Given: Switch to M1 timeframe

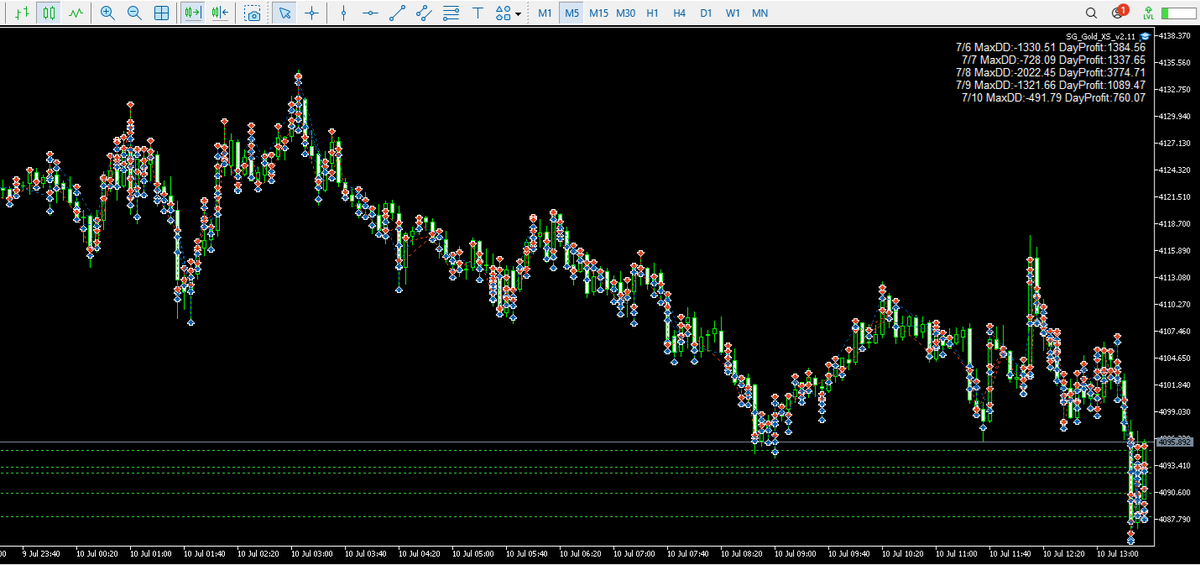Looking at the screenshot, I should [544, 13].
